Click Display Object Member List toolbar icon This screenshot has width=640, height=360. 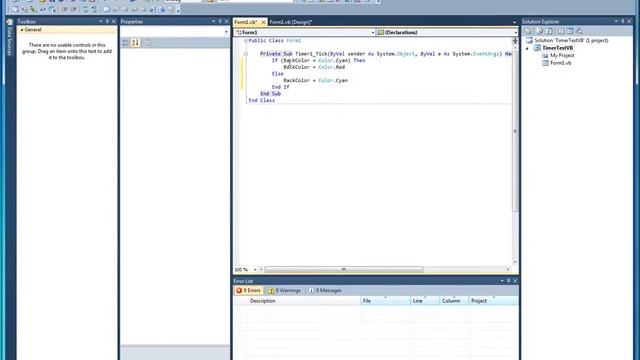(x=15, y=9)
